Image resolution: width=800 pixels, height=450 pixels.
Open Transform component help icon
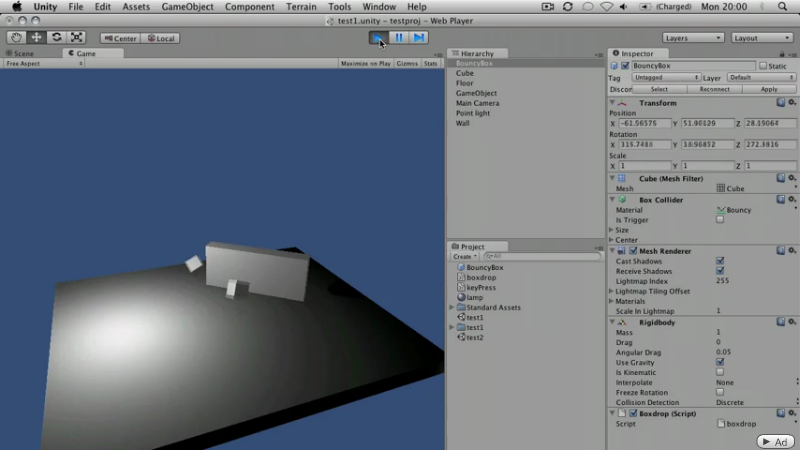point(781,103)
